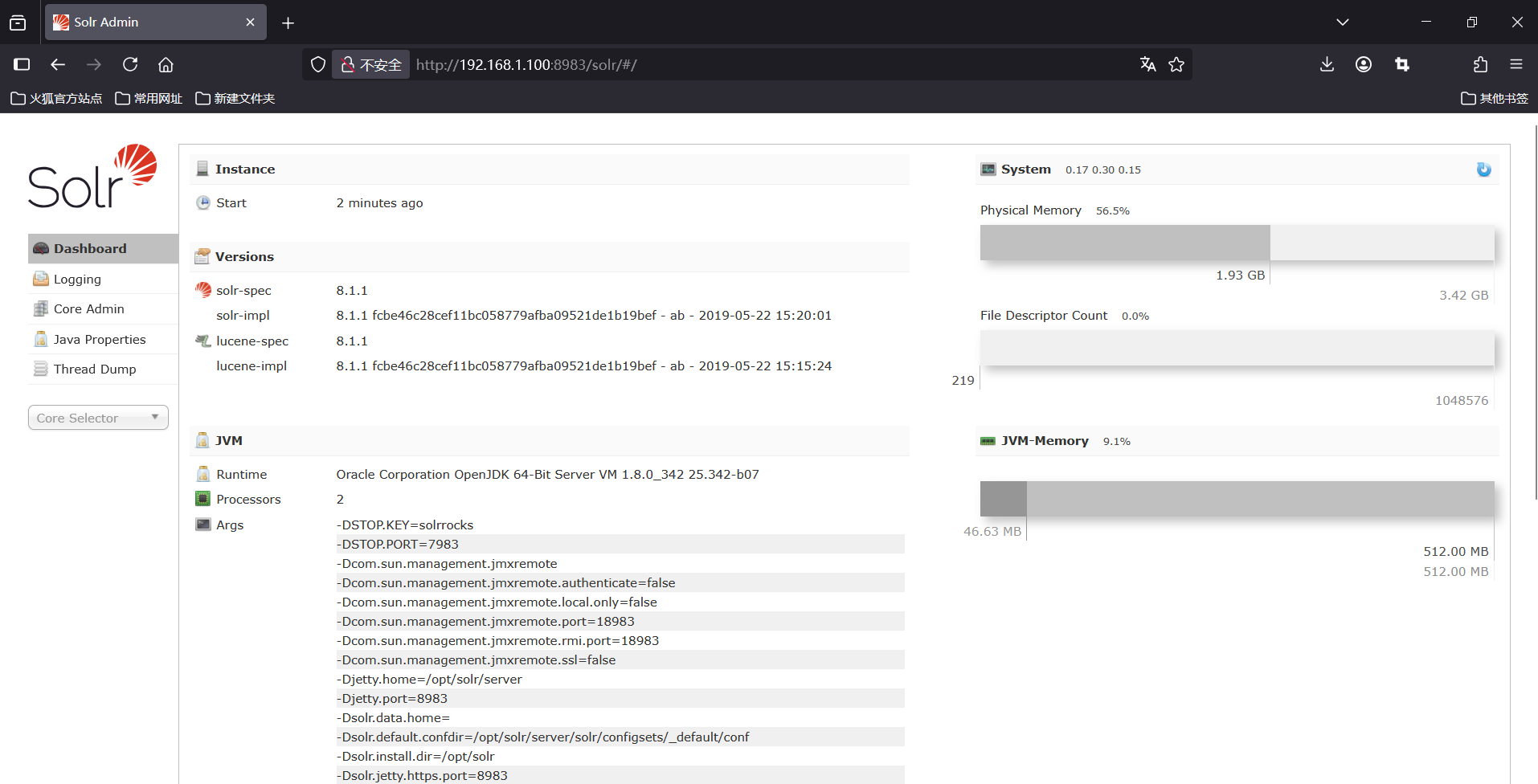Screen dimensions: 1538x784
Task: Open browser extensions icon
Action: pyautogui.click(x=1480, y=64)
